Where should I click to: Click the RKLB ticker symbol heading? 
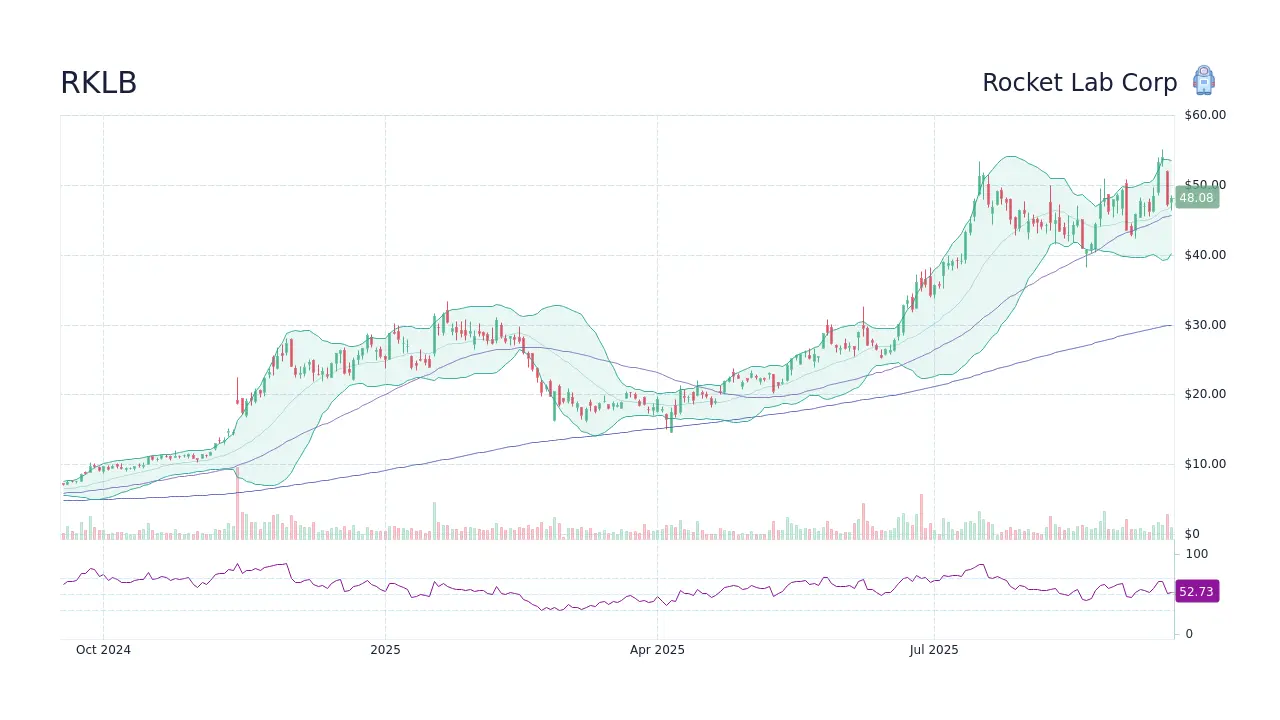(x=98, y=83)
